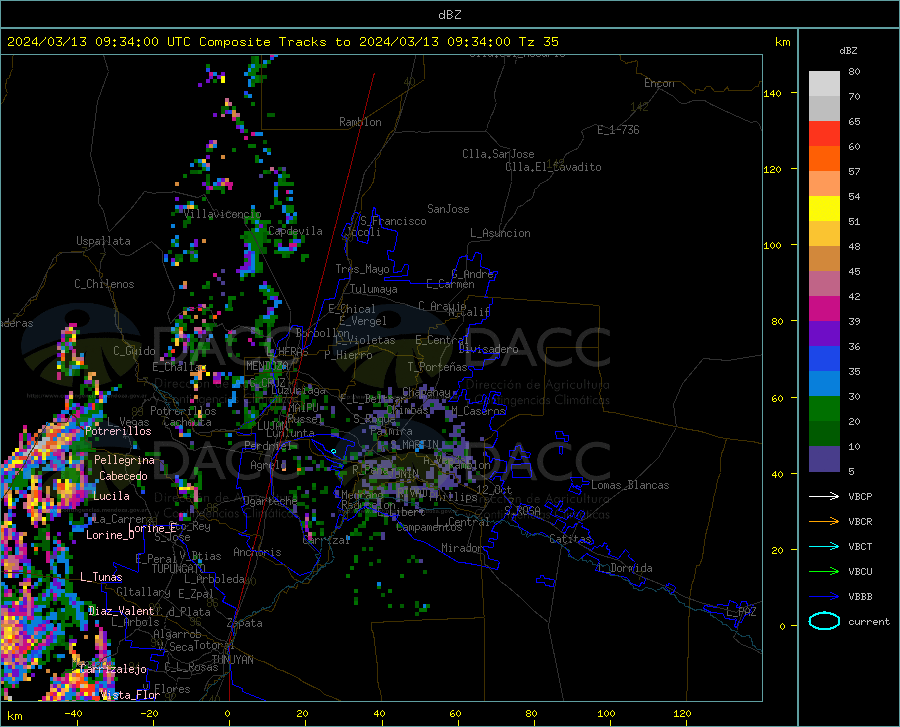Click the Ramblon place label

(x=360, y=122)
